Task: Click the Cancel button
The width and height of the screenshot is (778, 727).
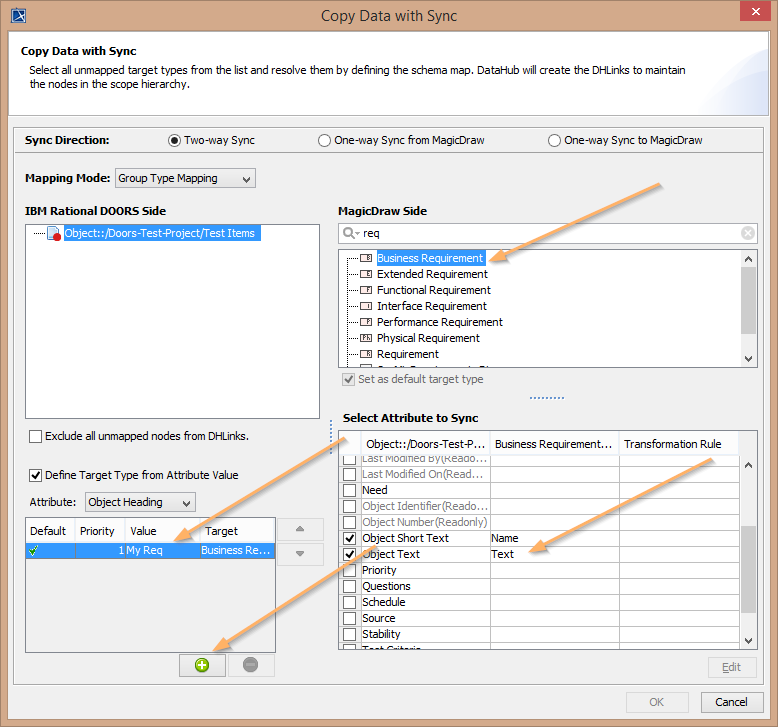Action: (x=731, y=702)
